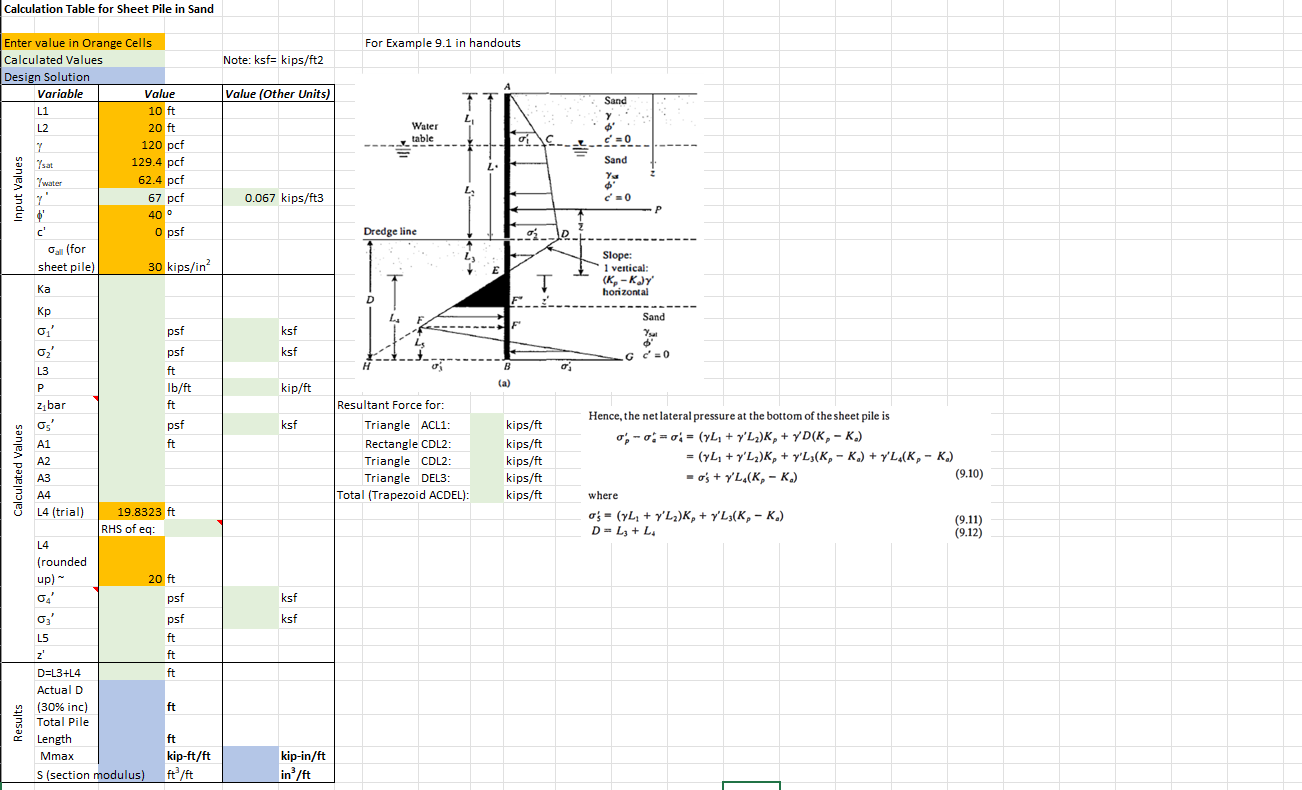This screenshot has width=1302, height=790.
Task: Select the "kips/in²" unit cell
Action: point(189,266)
